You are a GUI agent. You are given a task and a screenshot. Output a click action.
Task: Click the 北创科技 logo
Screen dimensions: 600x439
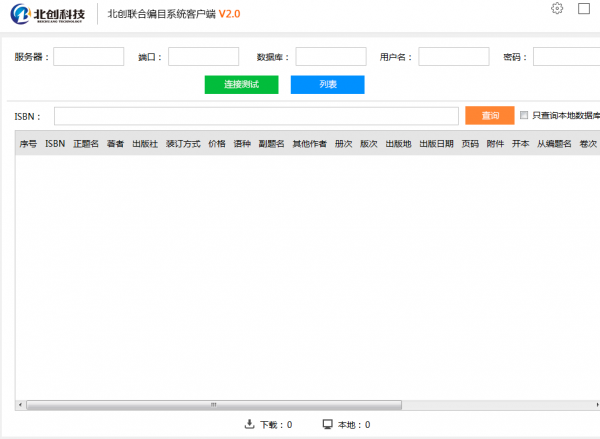pyautogui.click(x=47, y=14)
